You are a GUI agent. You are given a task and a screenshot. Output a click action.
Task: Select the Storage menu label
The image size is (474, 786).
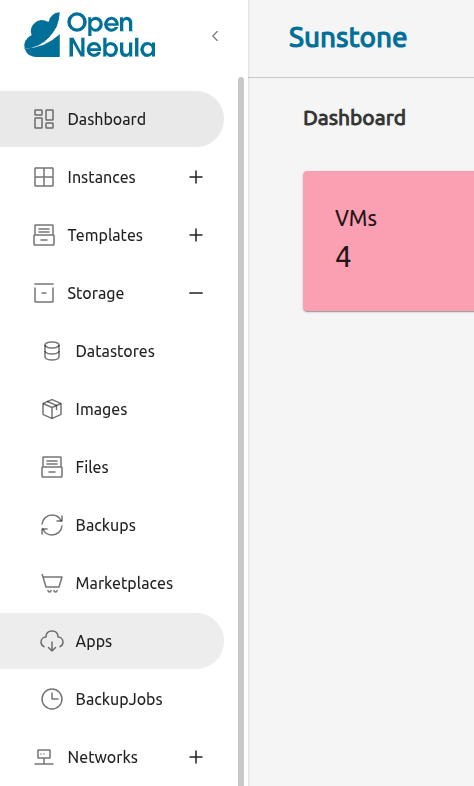tap(96, 293)
